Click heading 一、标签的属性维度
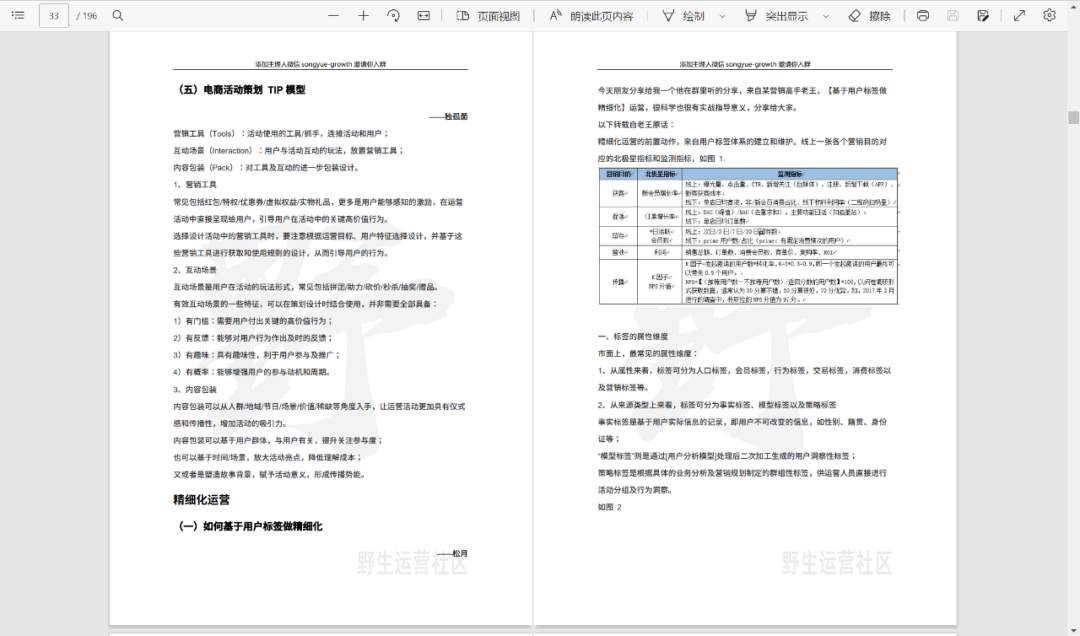The width and height of the screenshot is (1080, 636). pos(633,336)
